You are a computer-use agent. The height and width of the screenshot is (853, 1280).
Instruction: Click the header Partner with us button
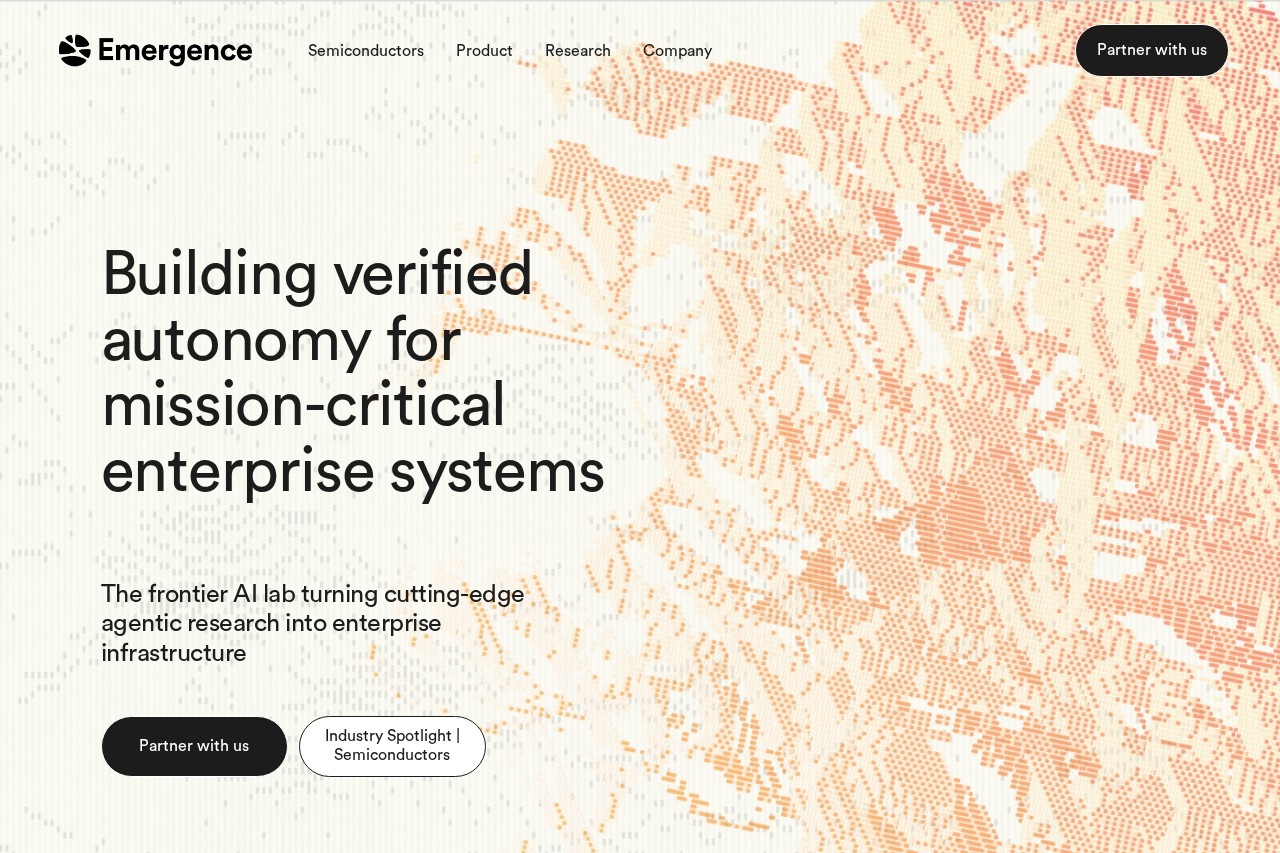click(x=1152, y=50)
